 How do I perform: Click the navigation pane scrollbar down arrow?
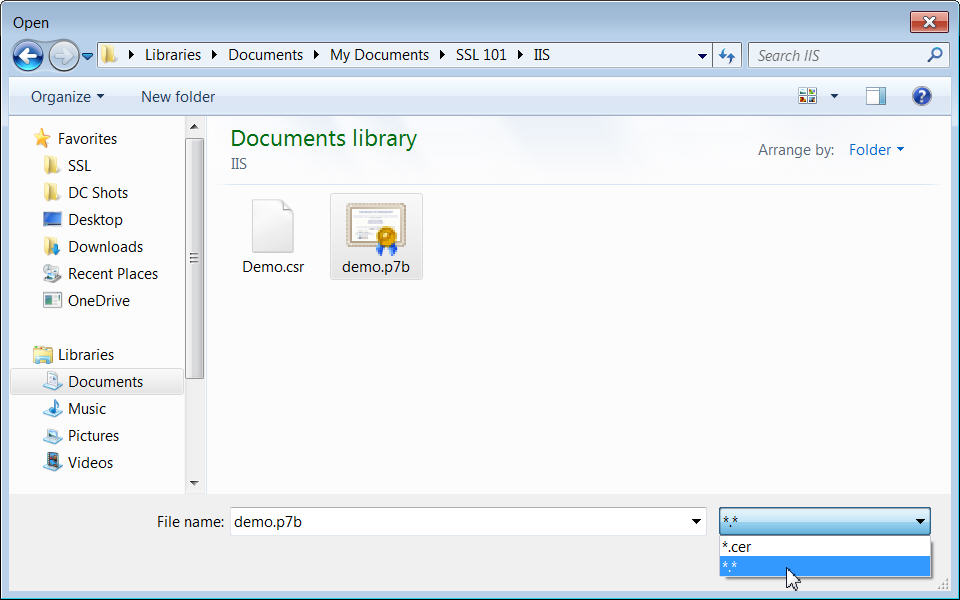195,483
